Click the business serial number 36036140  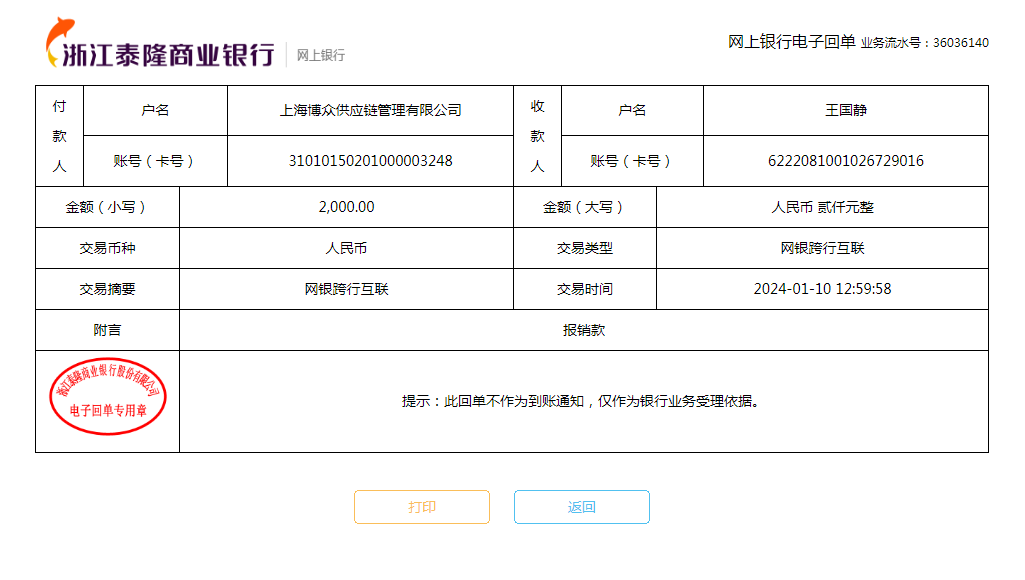(x=960, y=43)
